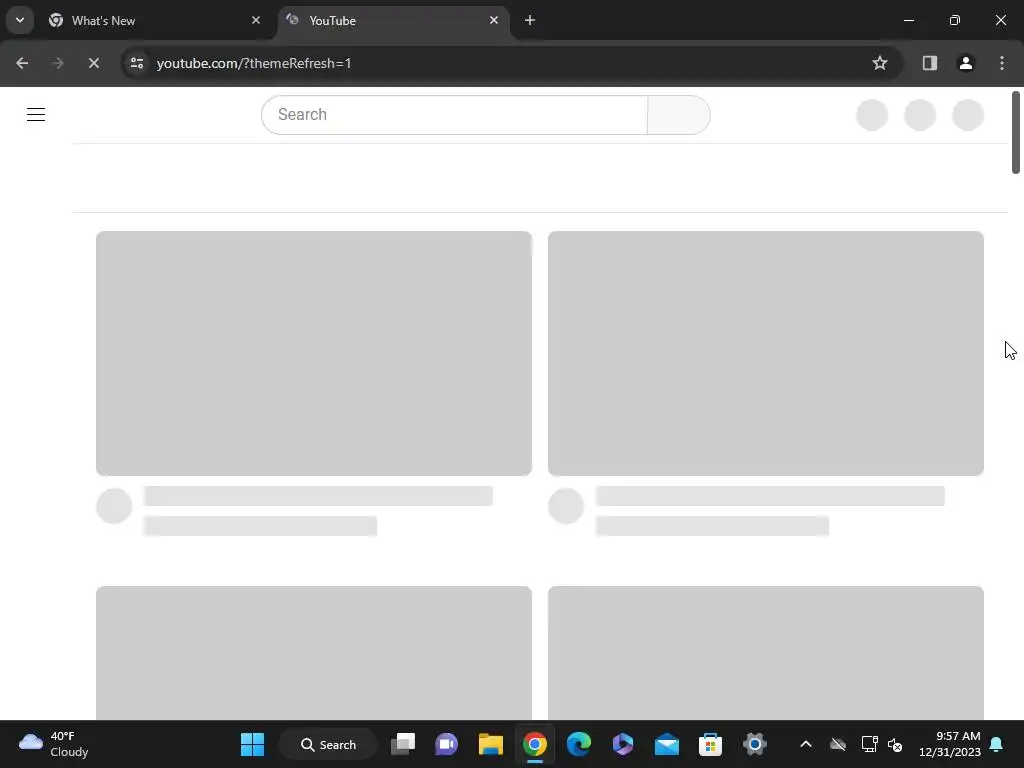Click the YouTube Search input field
Screen dimensions: 1024x768
point(455,115)
